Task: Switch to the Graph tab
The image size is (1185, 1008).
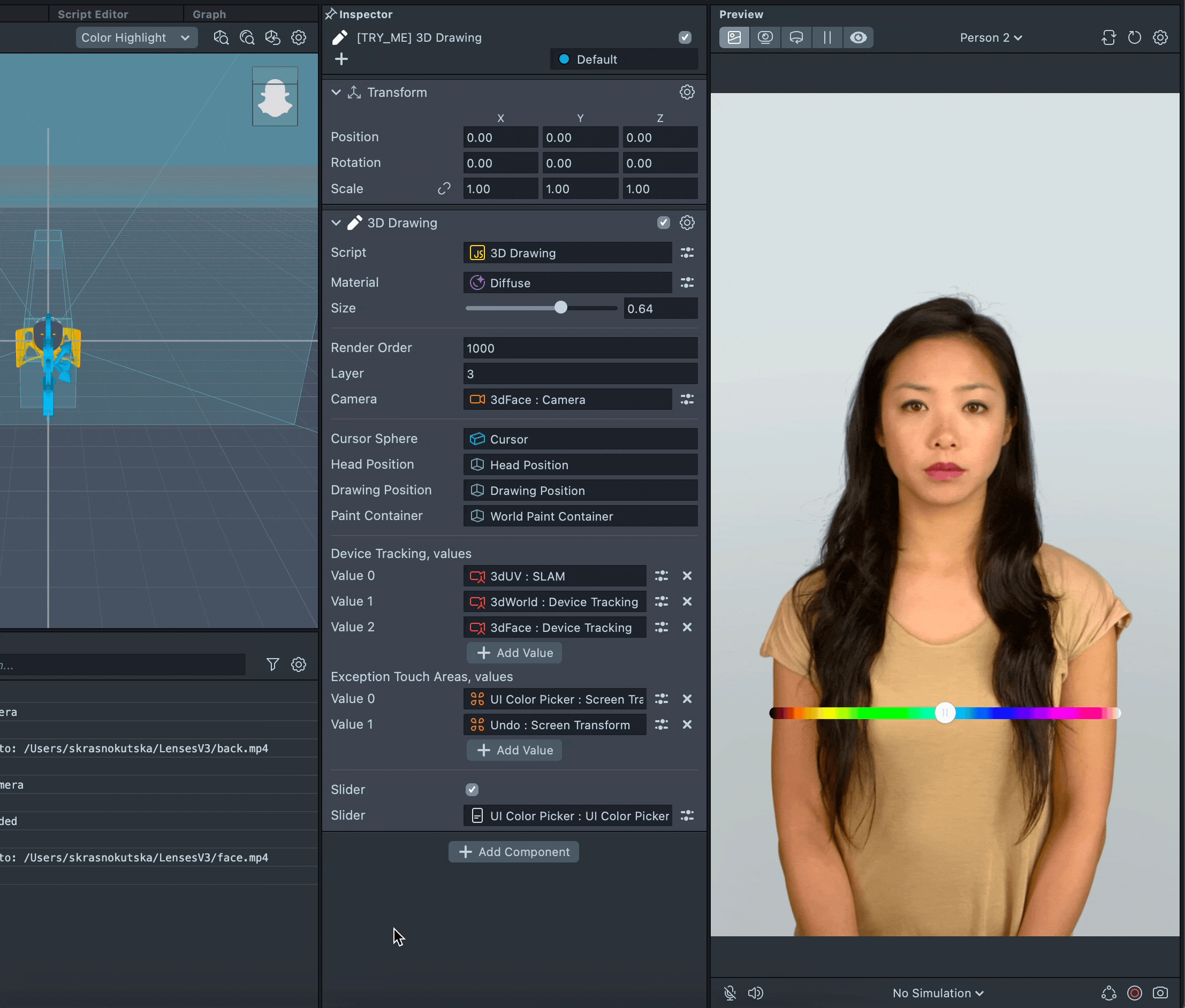Action: pos(209,14)
